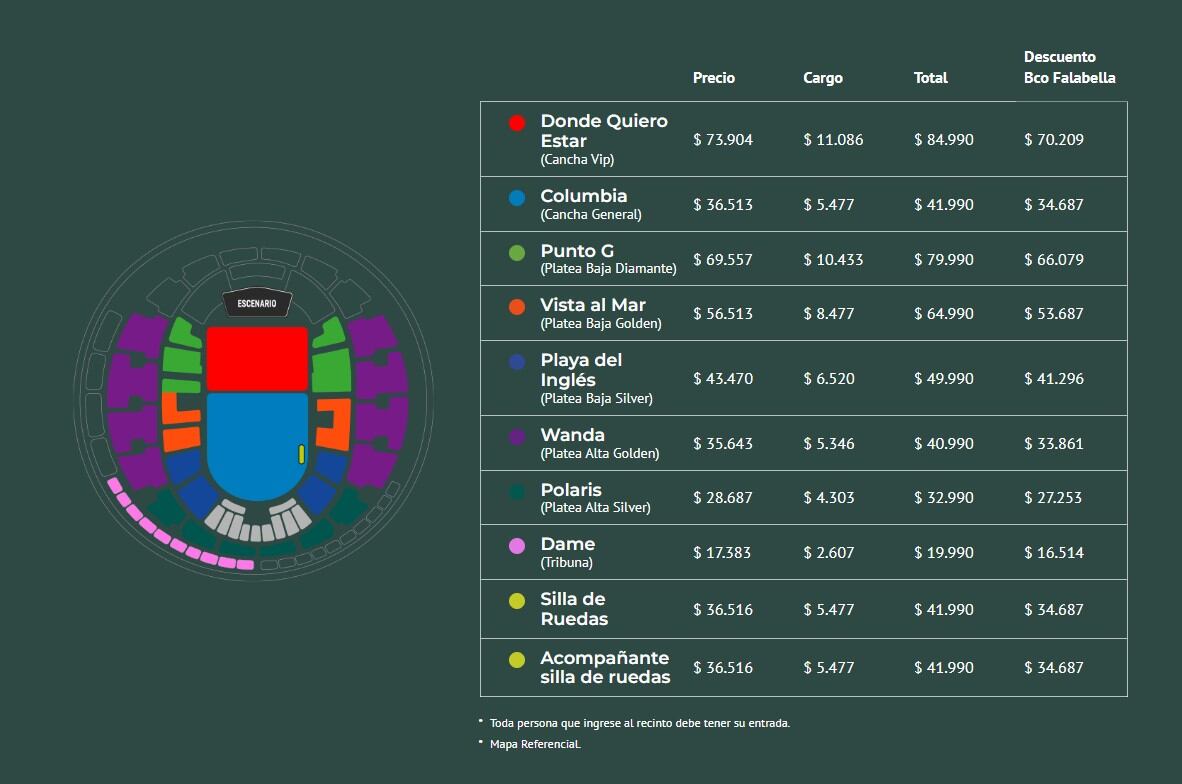
Task: Click the orange Vista al Mar dot
Action: click(x=517, y=307)
